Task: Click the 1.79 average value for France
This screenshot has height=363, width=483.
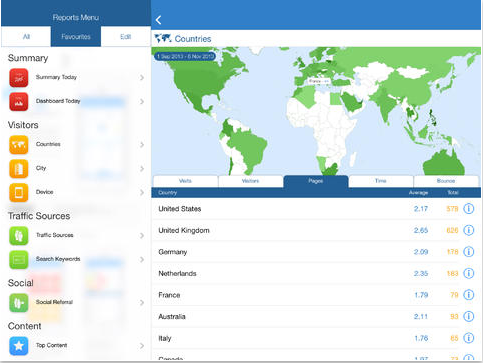Action: [421, 295]
